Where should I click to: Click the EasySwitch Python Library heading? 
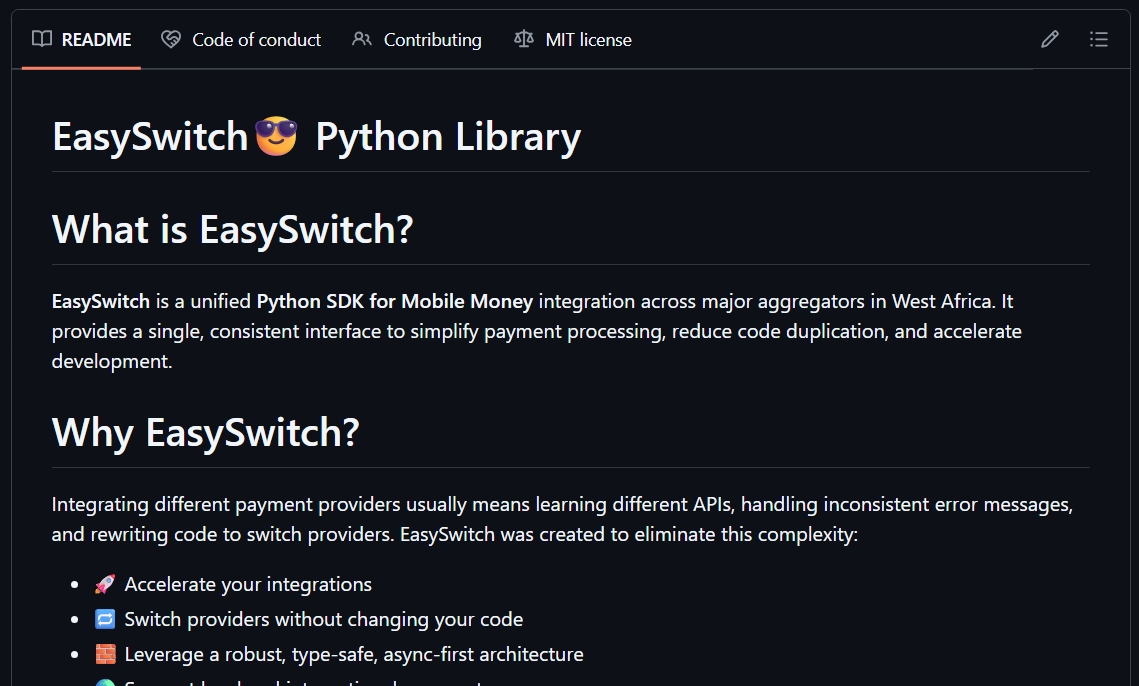click(316, 136)
